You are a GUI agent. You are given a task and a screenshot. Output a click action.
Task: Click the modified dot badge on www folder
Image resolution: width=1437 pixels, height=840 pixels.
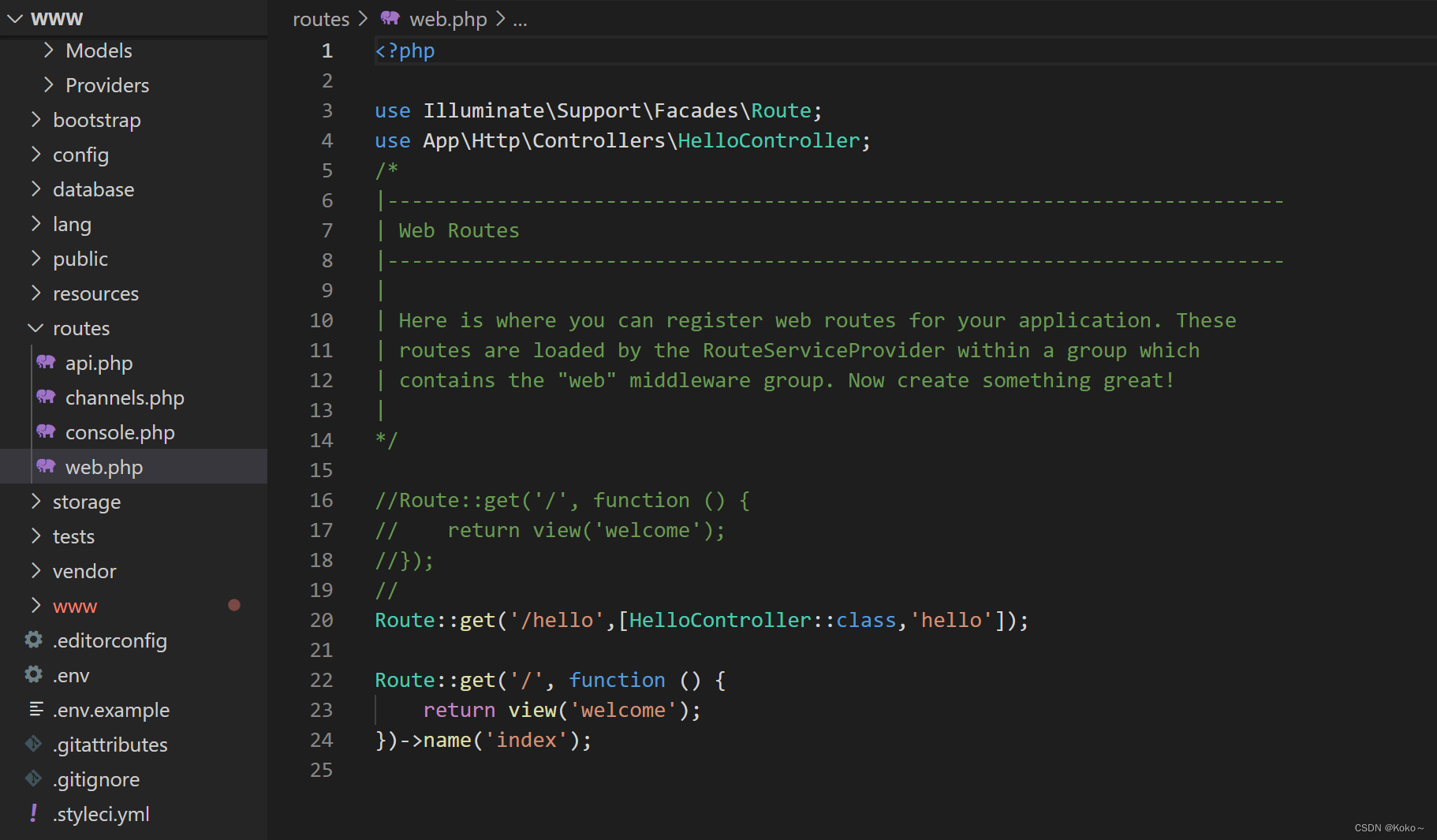(x=234, y=605)
